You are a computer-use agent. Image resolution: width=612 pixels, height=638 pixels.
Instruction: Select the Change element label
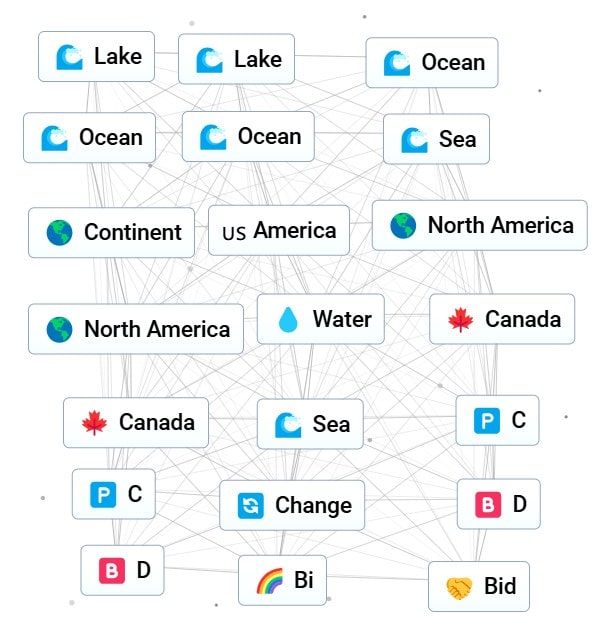pyautogui.click(x=313, y=506)
